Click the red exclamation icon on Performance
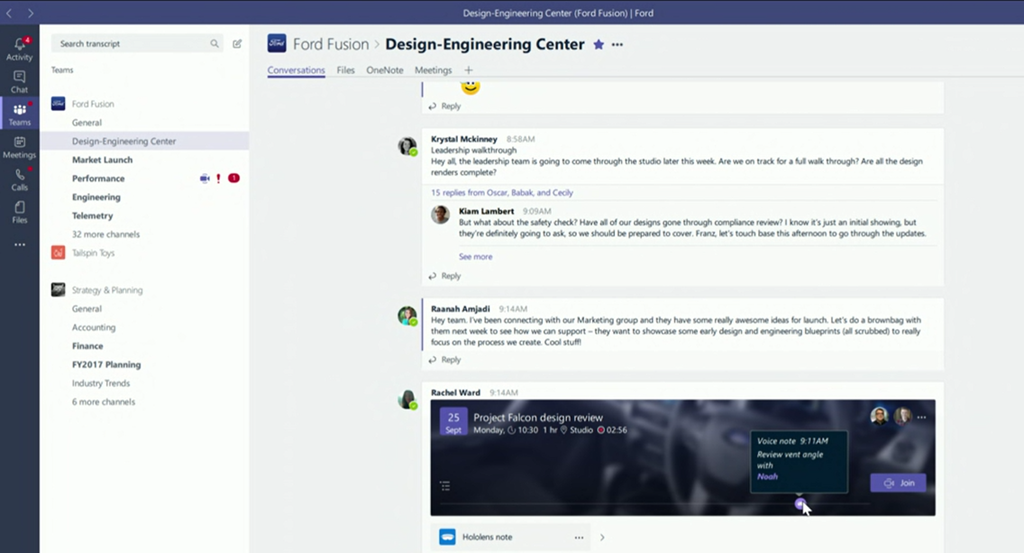Image resolution: width=1024 pixels, height=553 pixels. [218, 178]
